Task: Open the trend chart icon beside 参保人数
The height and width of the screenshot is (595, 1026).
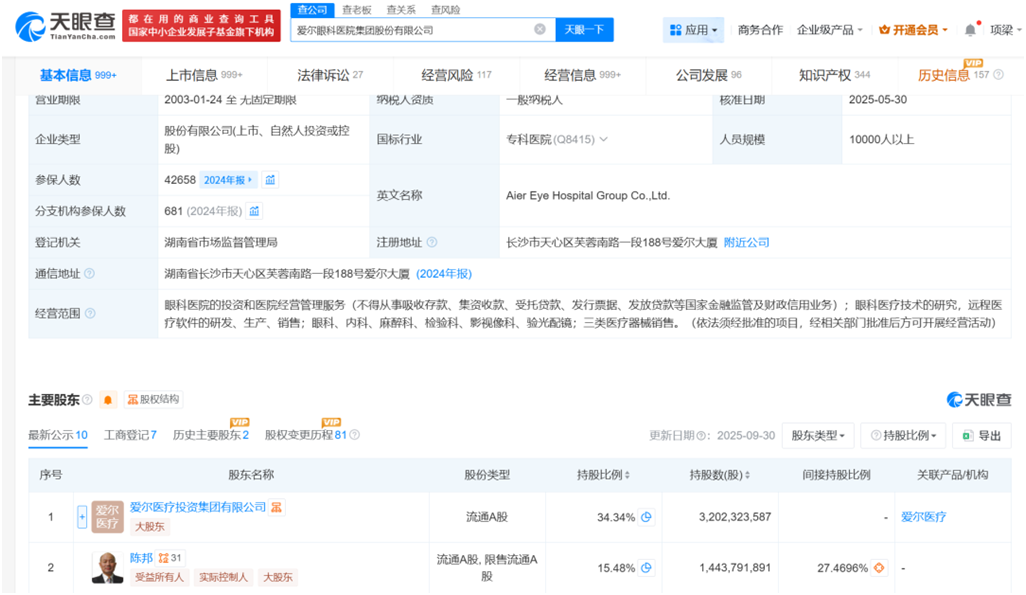Action: [270, 180]
